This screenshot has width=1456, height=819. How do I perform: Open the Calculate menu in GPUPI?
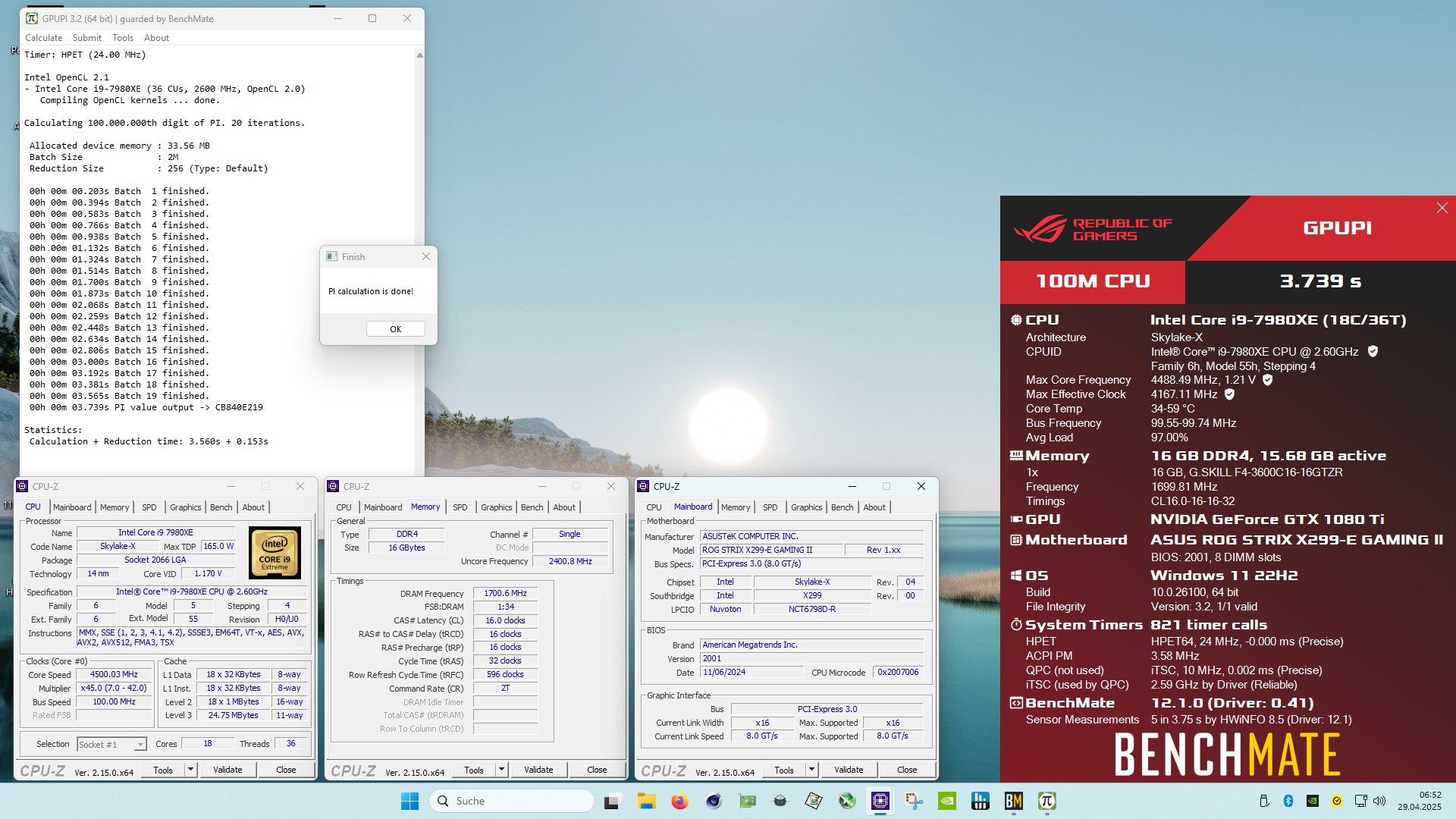tap(43, 38)
